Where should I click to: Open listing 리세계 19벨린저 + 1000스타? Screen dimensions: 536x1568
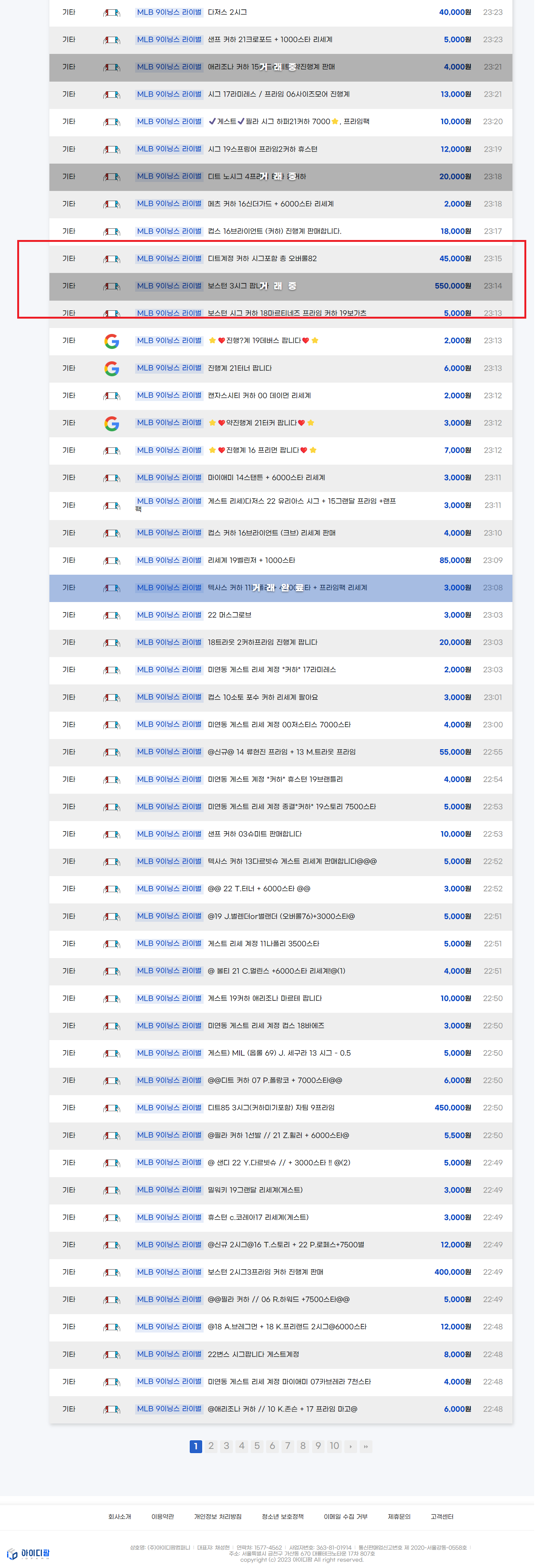tap(251, 560)
